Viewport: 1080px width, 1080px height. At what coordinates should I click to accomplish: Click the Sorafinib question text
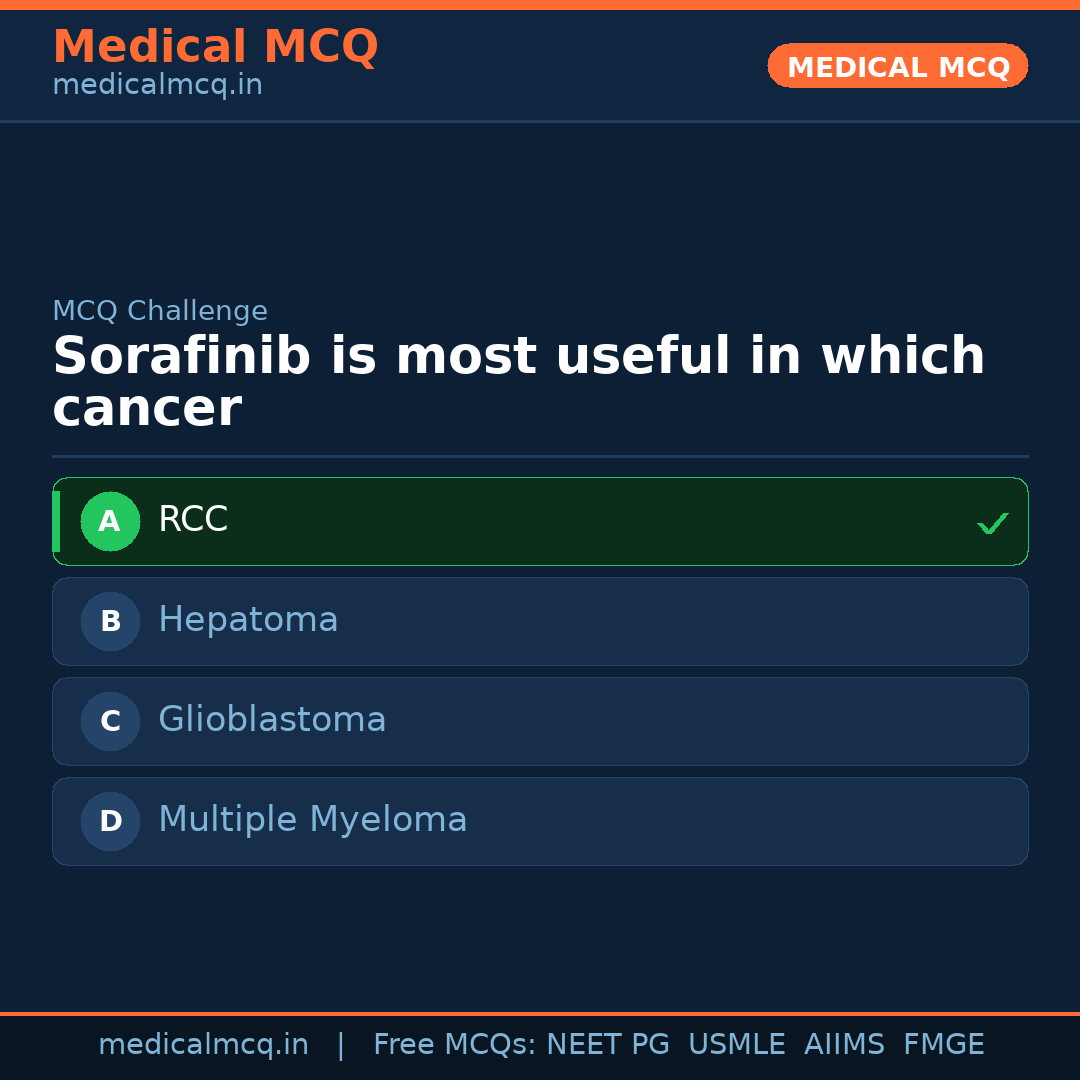point(518,382)
